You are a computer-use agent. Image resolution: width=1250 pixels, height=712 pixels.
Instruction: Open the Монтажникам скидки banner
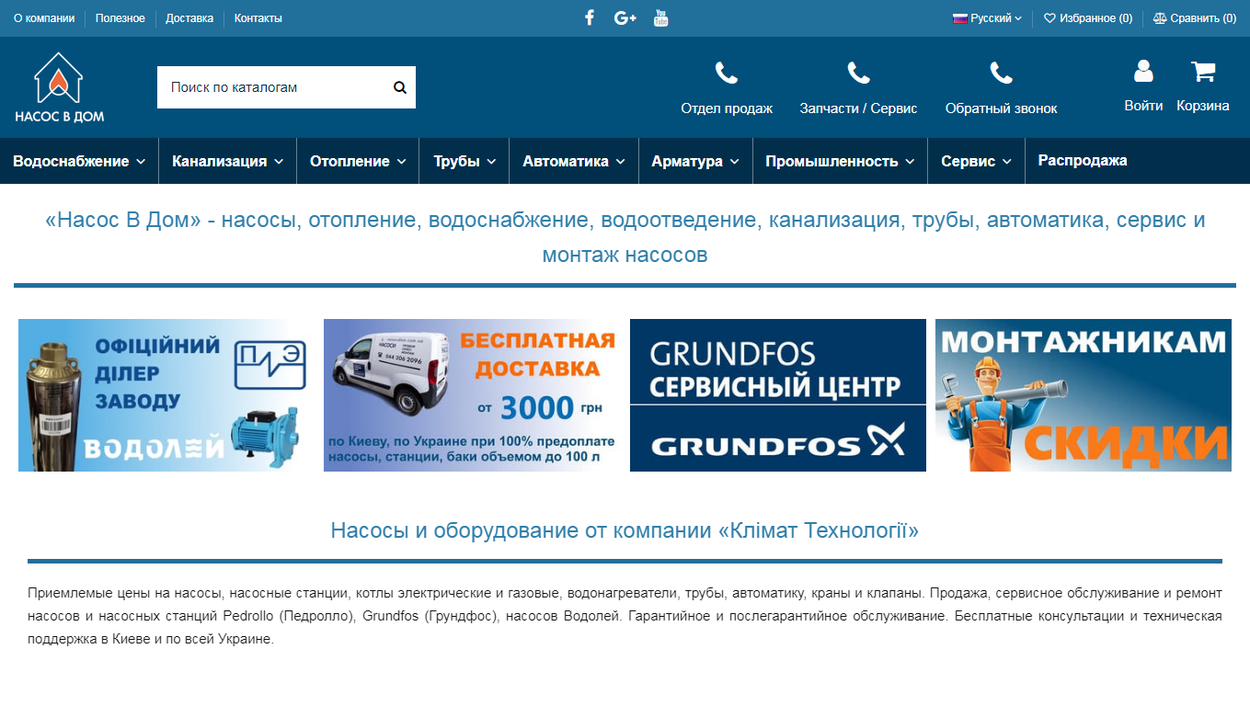click(1083, 395)
